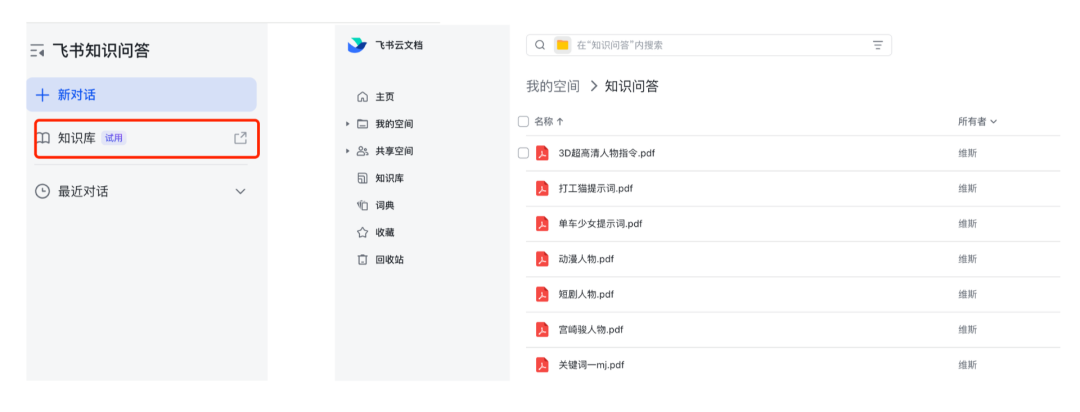
Task: Click owner 维斯 in 打工猫提示词.pdf row
Action: pos(967,188)
